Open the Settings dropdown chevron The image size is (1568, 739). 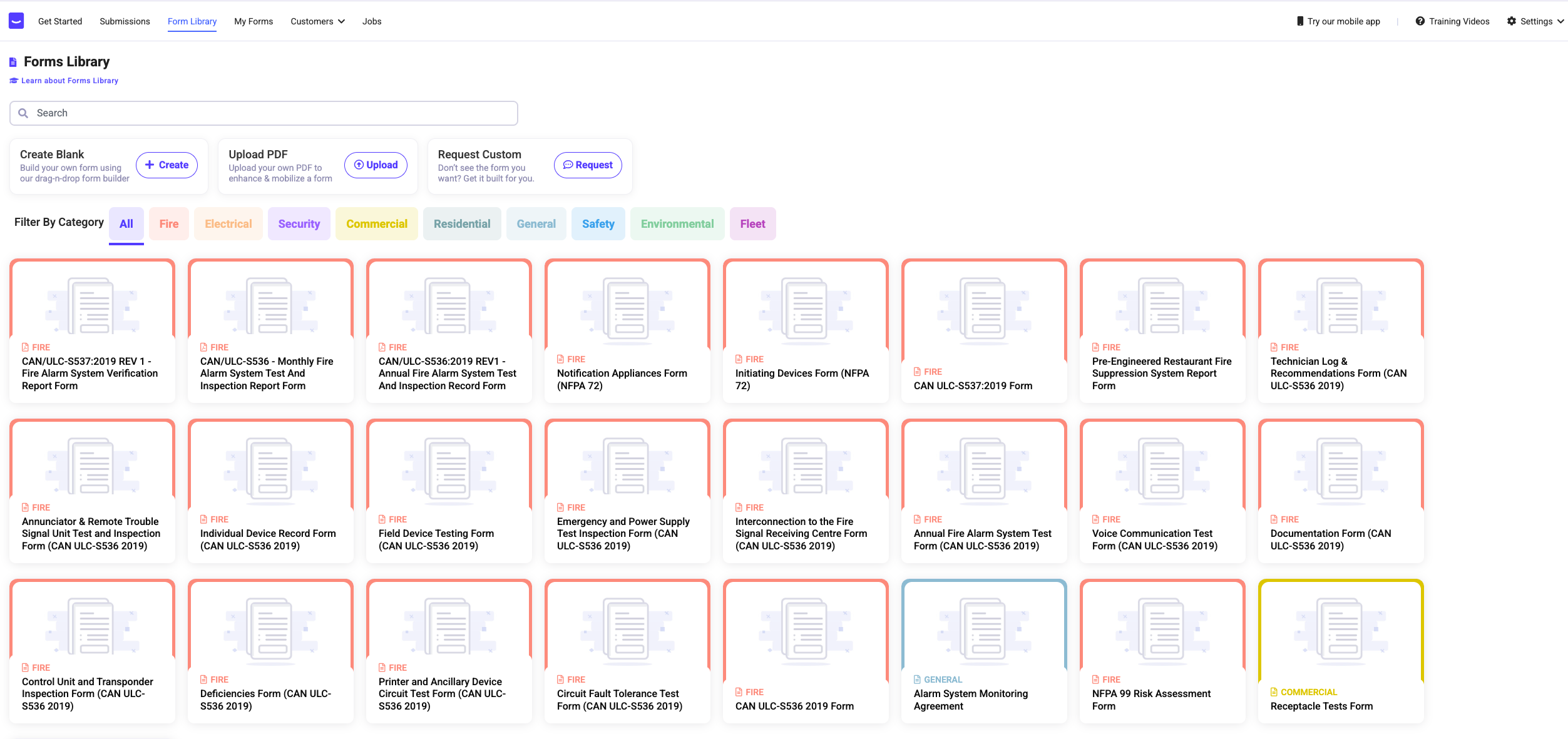(1560, 21)
